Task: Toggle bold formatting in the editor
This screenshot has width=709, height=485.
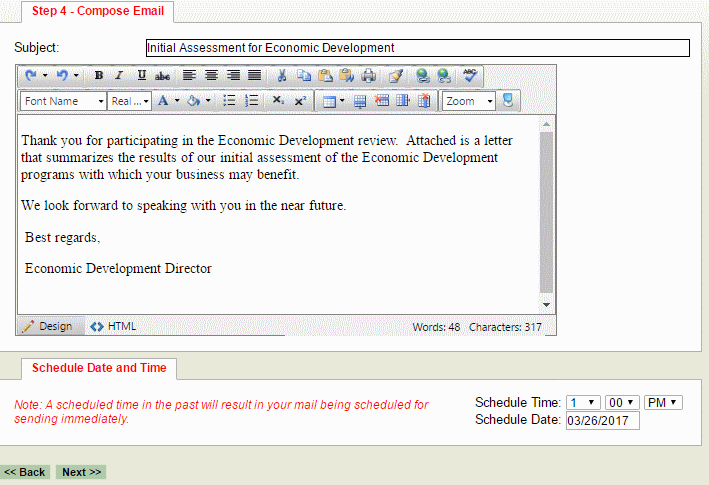Action: 99,75
